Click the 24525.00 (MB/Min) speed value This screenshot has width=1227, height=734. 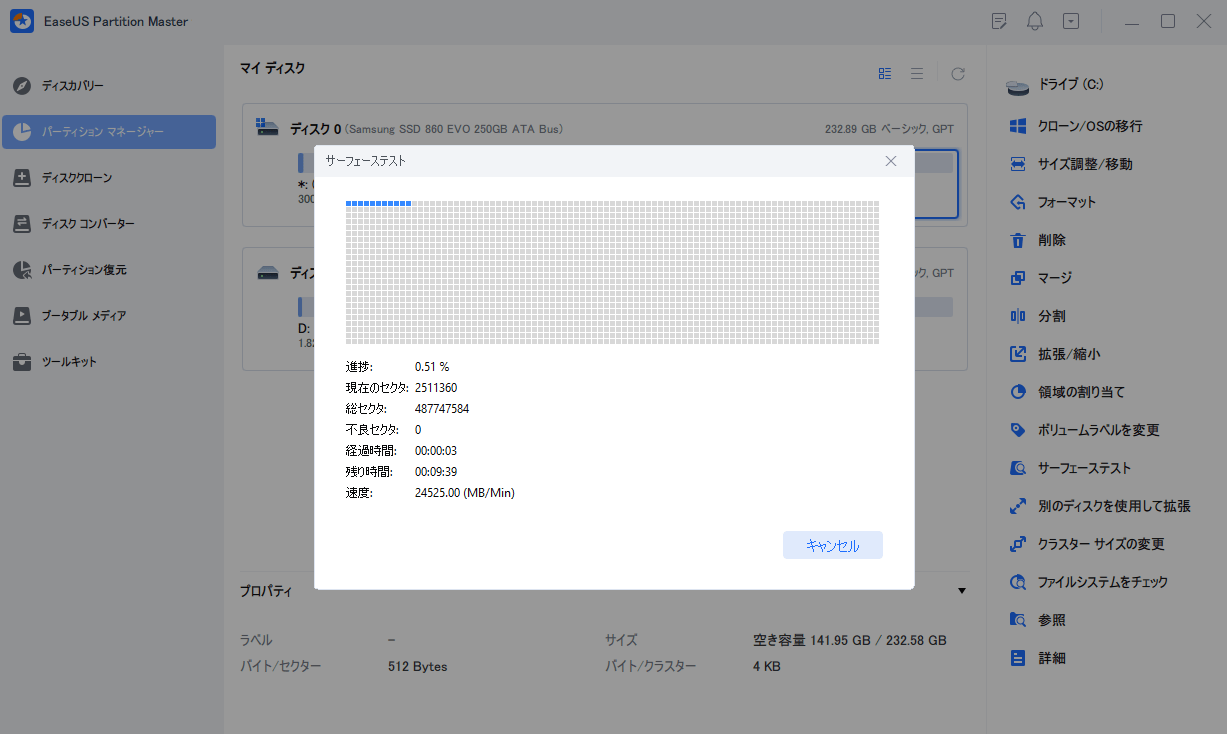tap(465, 493)
